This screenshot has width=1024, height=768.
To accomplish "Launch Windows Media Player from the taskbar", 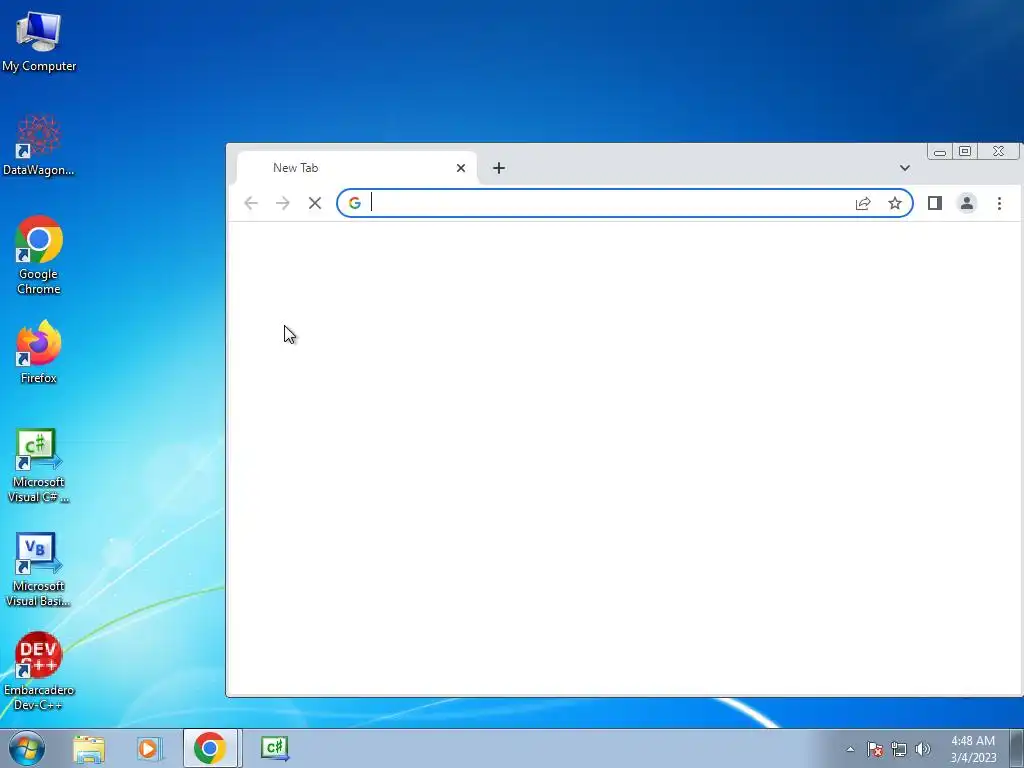I will click(149, 748).
